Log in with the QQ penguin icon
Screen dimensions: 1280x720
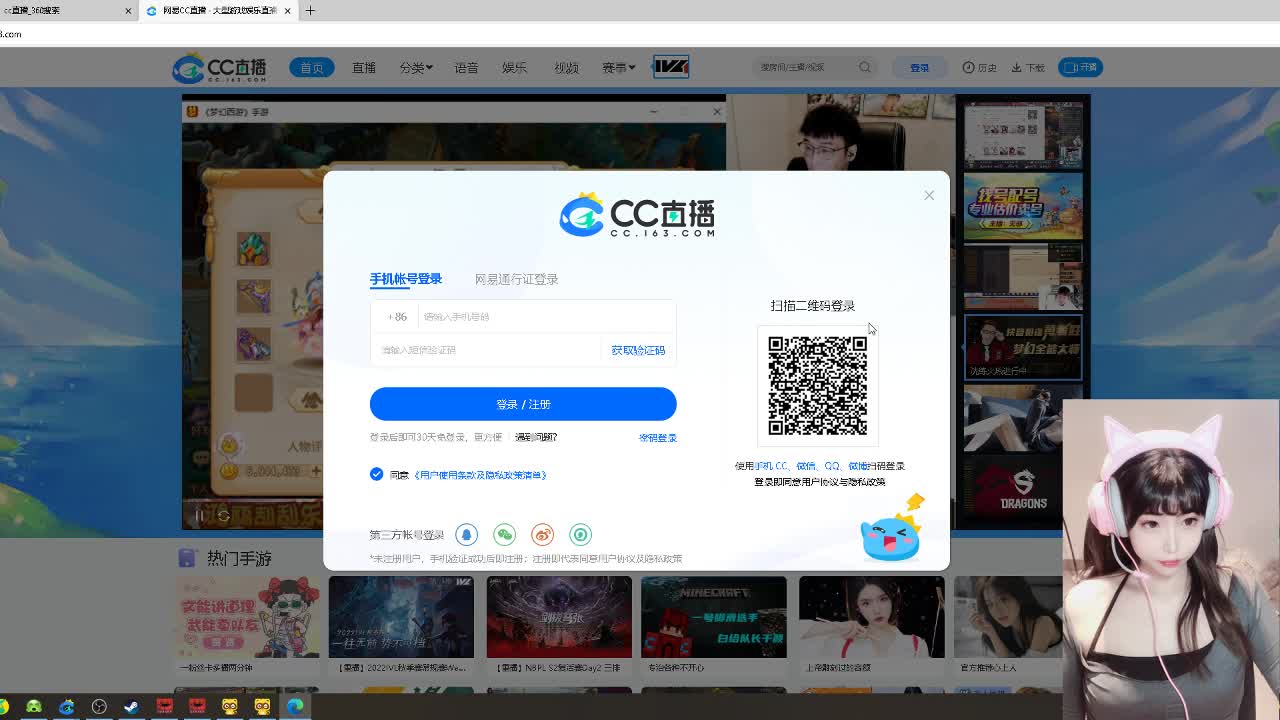(x=466, y=535)
